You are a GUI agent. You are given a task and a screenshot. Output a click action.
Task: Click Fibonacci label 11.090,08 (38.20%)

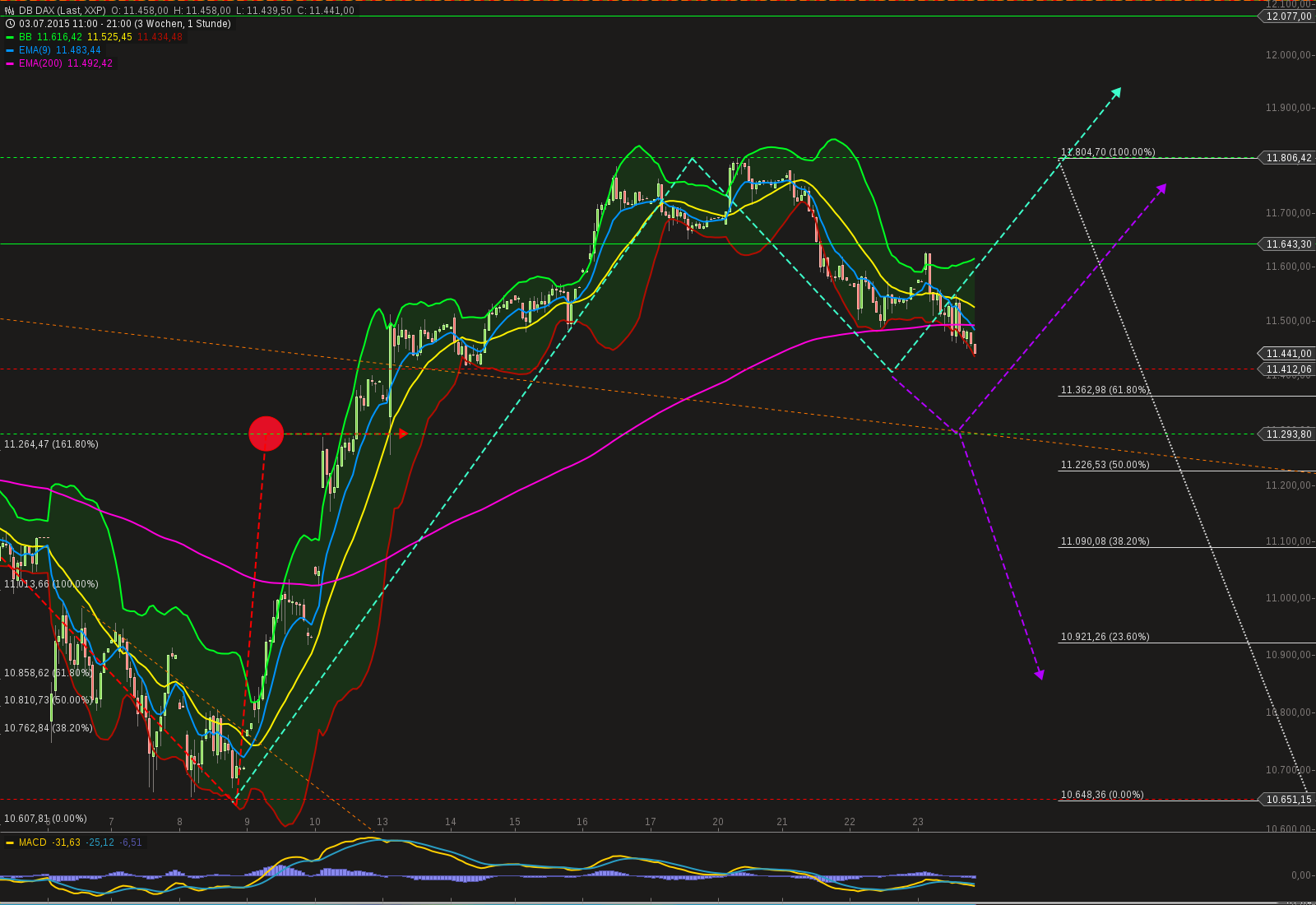(x=1105, y=541)
